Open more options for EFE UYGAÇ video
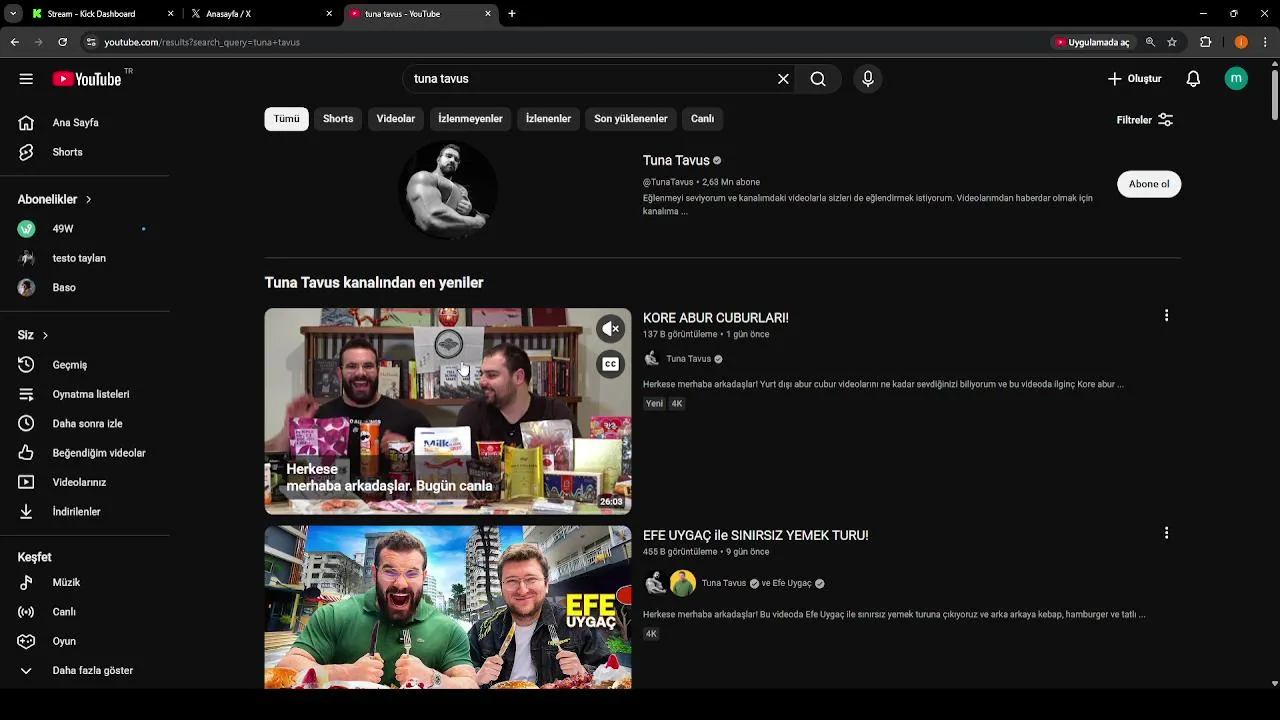Image resolution: width=1280 pixels, height=720 pixels. pos(1166,533)
